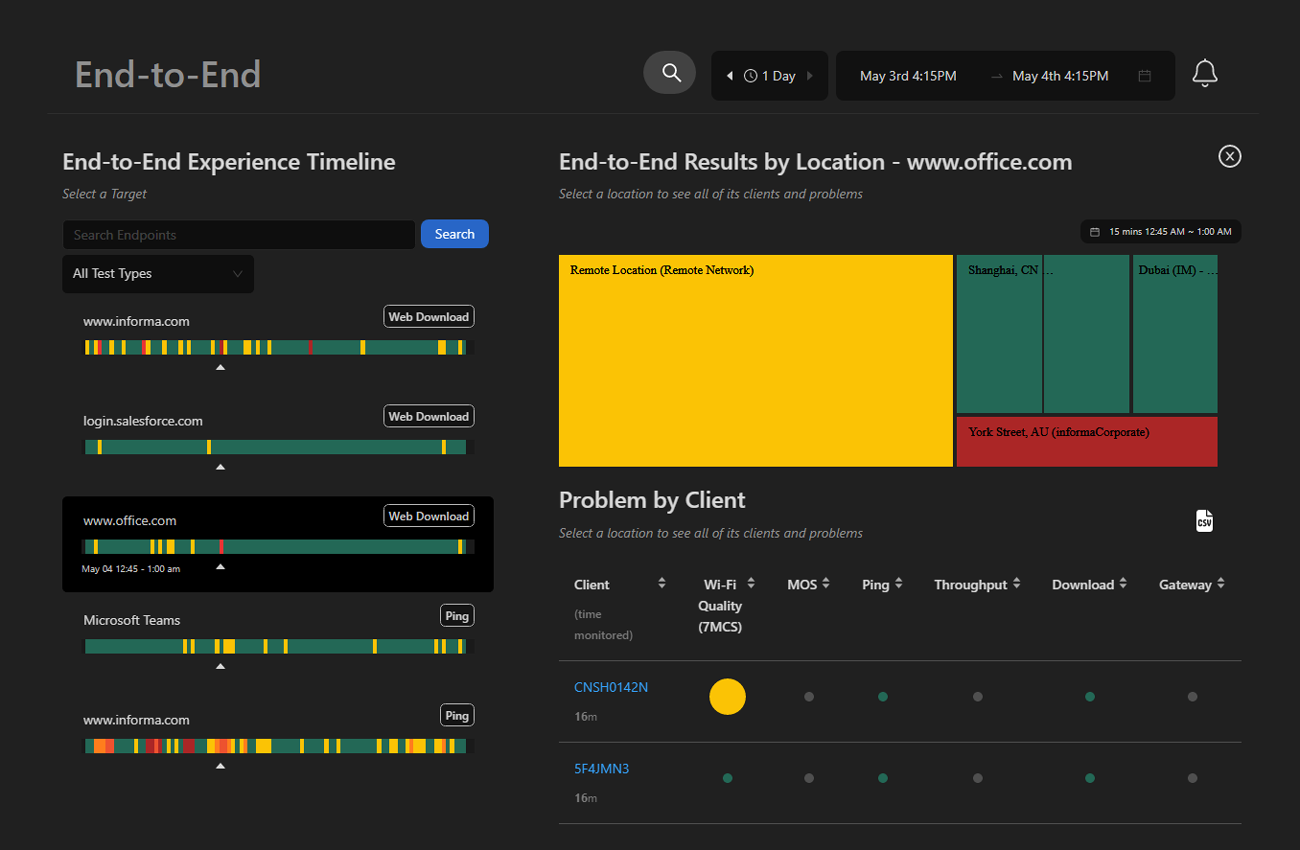Click the yellow Wi-Fi Quality dot for CNSH0142N

click(x=727, y=696)
